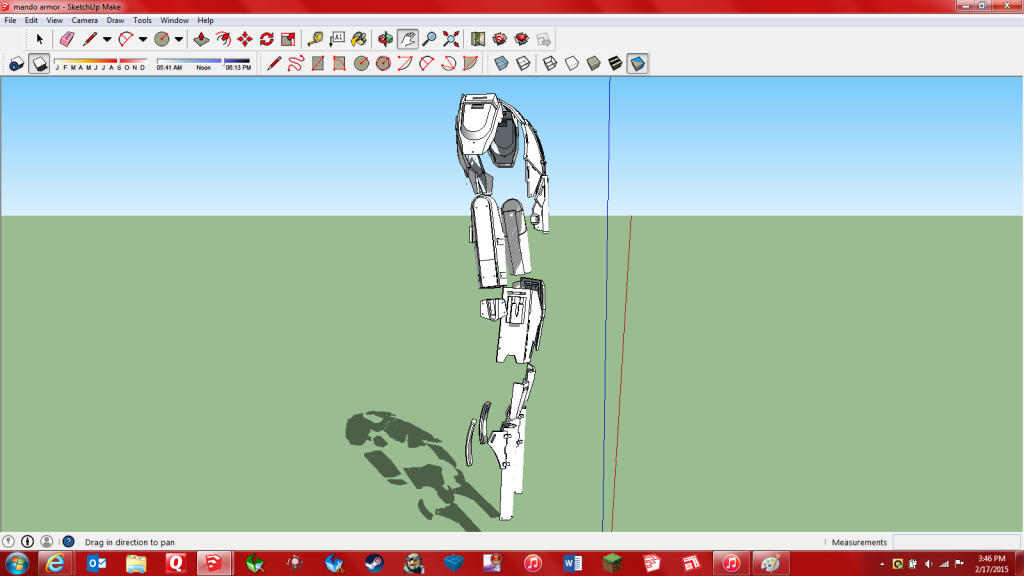Select the Pan hand tool
This screenshot has width=1024, height=576.
(x=408, y=39)
